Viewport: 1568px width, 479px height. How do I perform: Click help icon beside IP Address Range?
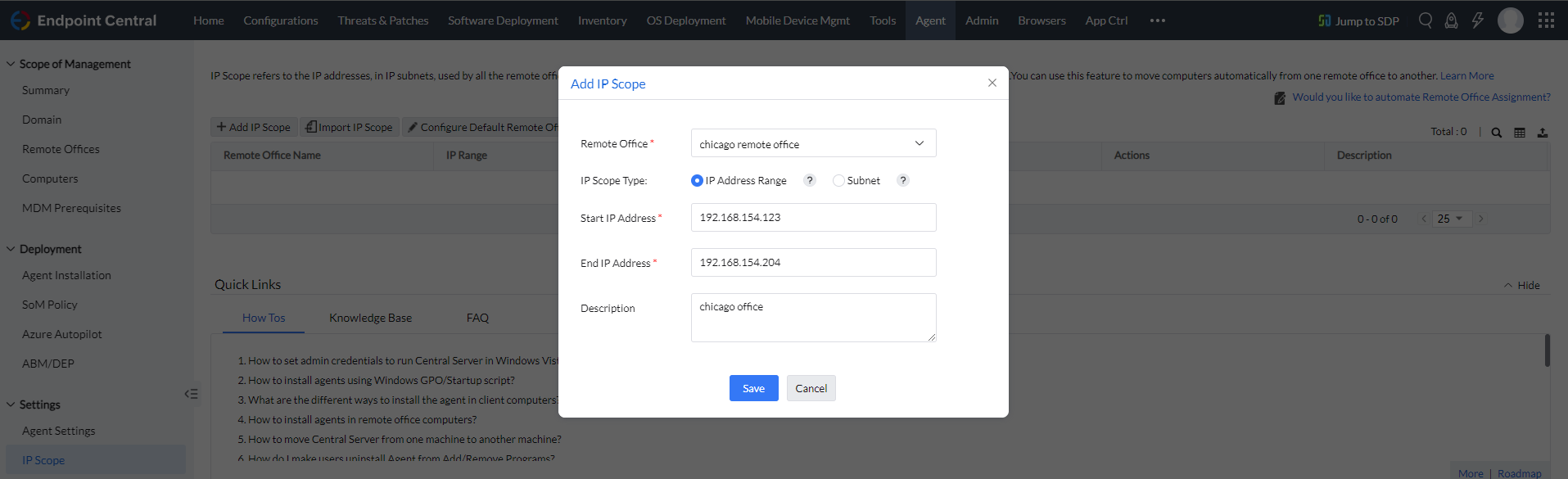point(810,180)
